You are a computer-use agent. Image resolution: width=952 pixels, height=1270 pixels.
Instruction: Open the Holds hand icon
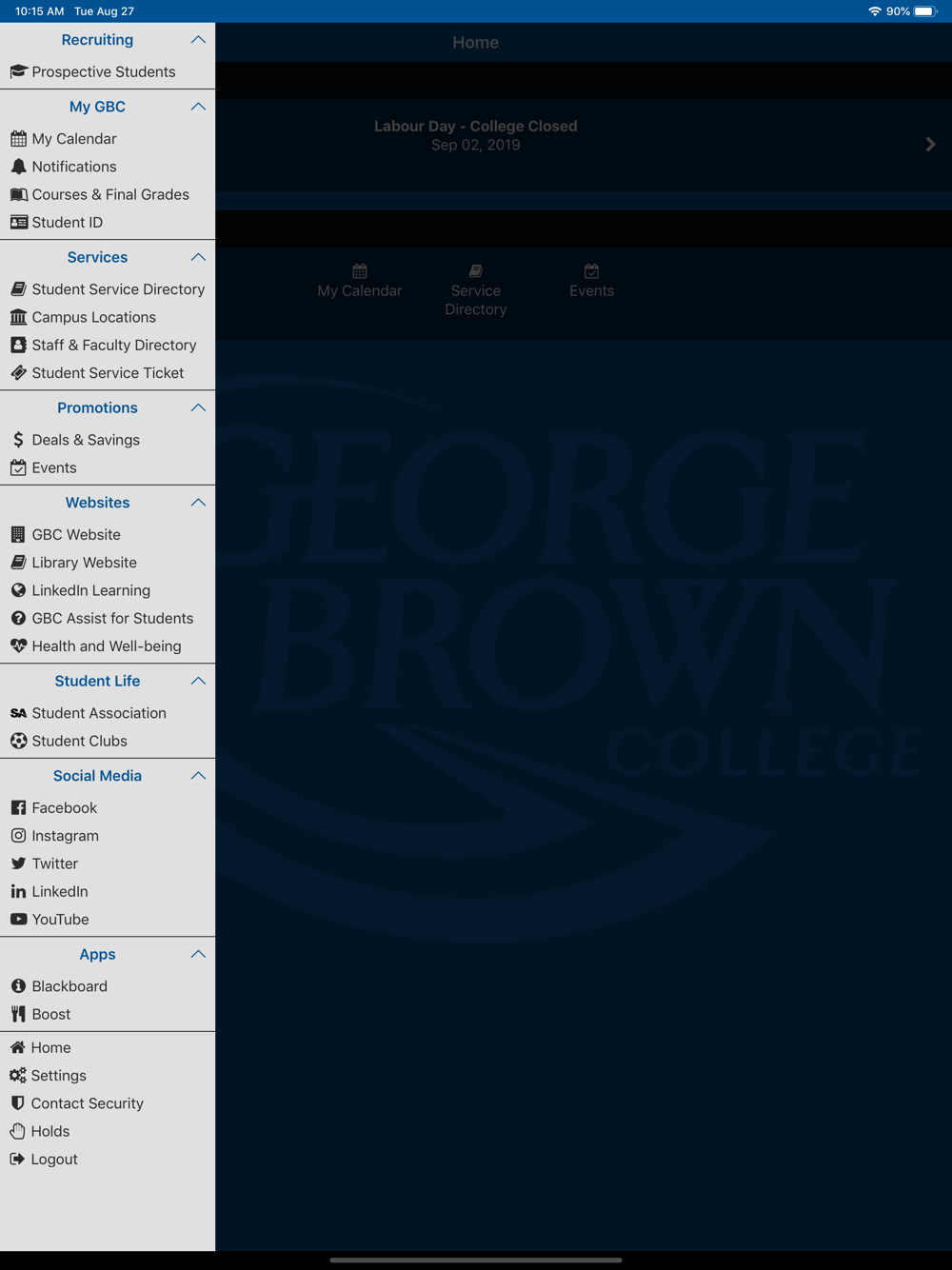[17, 1131]
